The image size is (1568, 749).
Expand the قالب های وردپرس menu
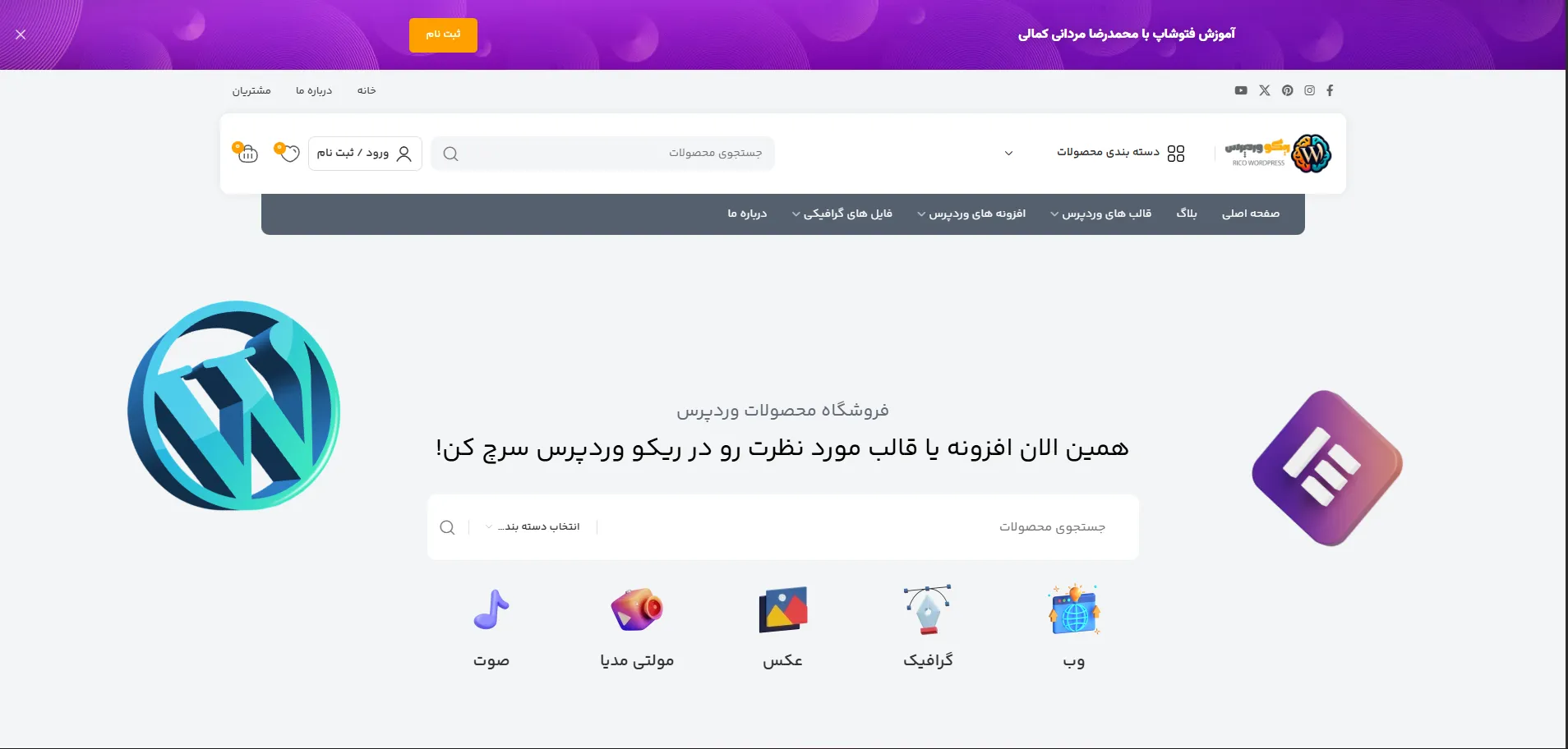1100,214
